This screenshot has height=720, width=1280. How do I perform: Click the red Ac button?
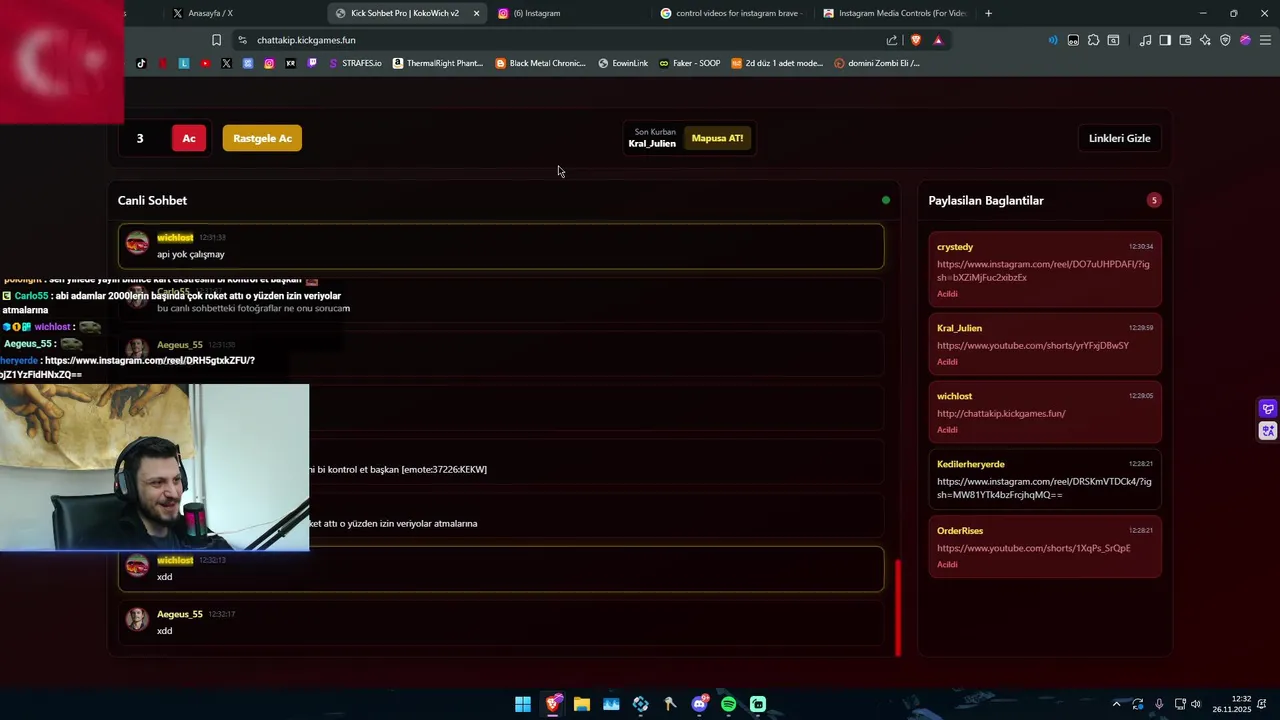point(189,138)
